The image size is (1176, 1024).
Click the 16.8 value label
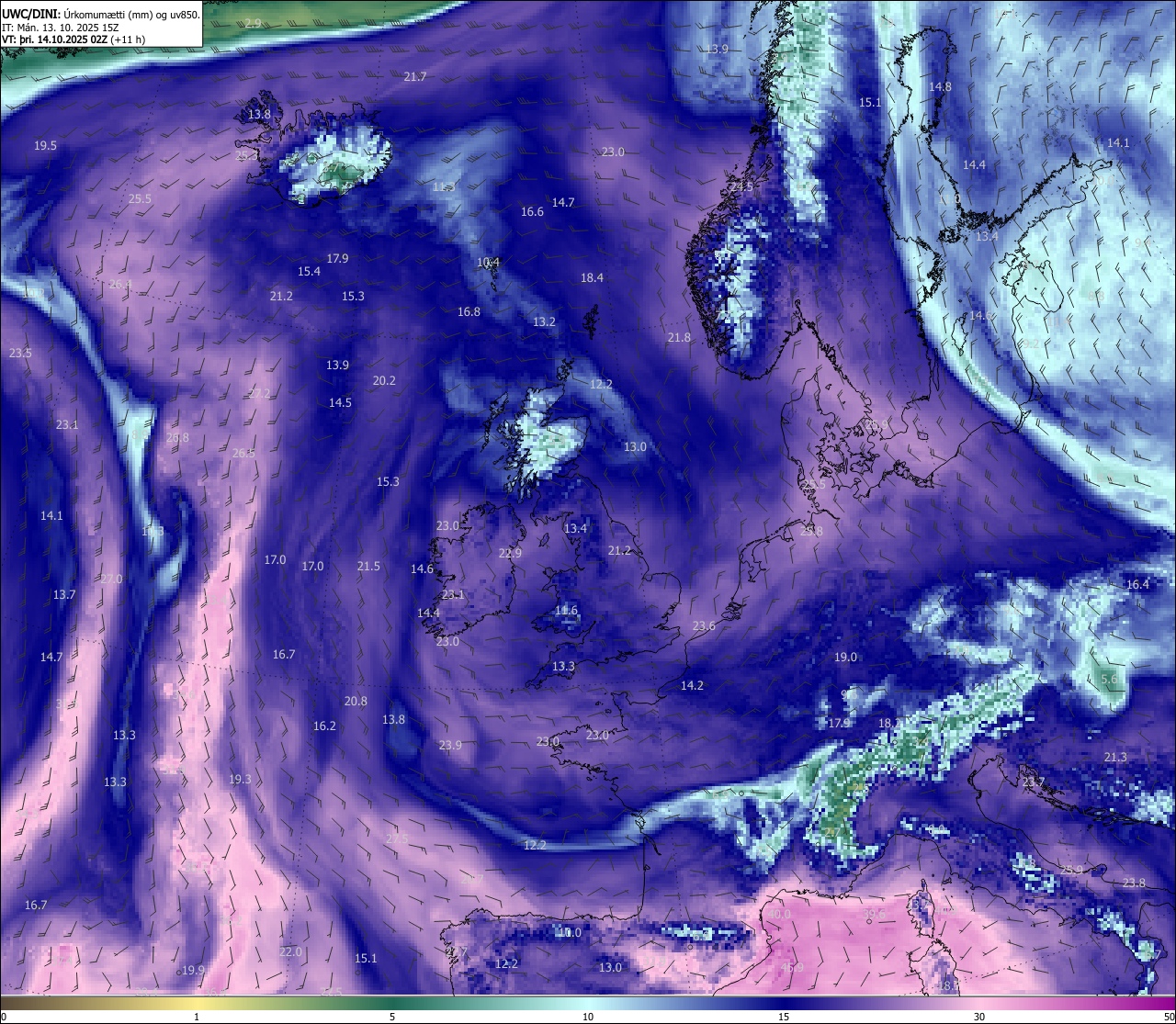[469, 311]
